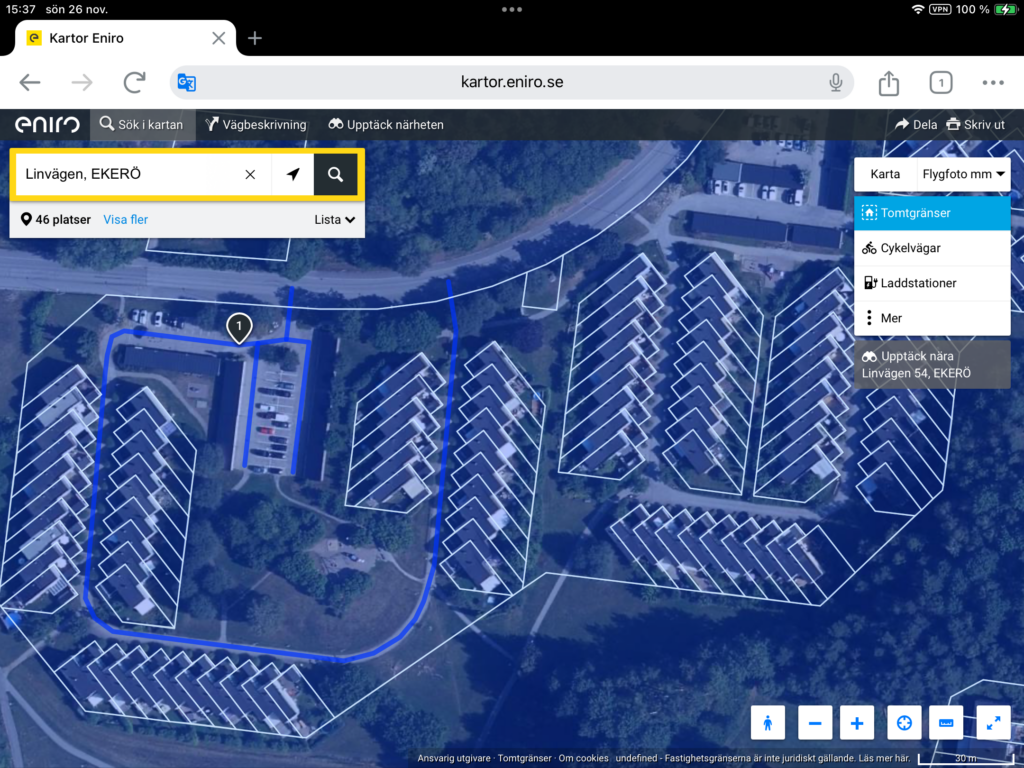Tap kartor.eniro.se address bar
The width and height of the screenshot is (1024, 768).
point(512,82)
